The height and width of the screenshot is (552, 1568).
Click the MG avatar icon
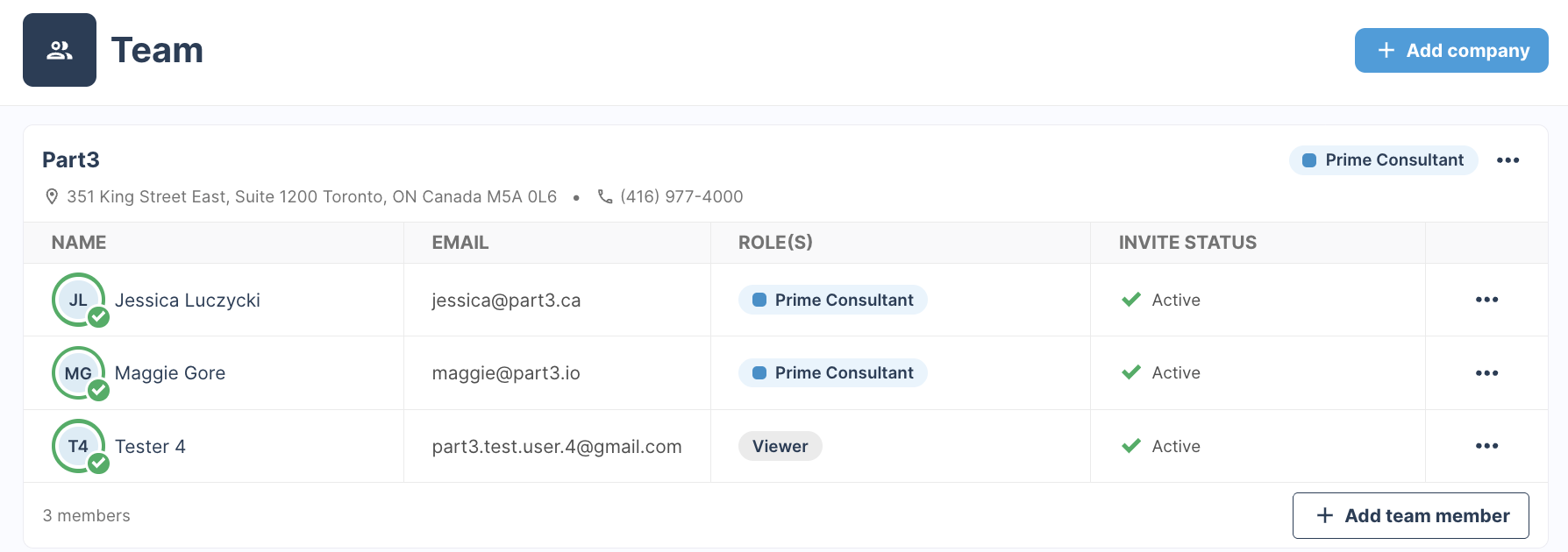coord(79,373)
